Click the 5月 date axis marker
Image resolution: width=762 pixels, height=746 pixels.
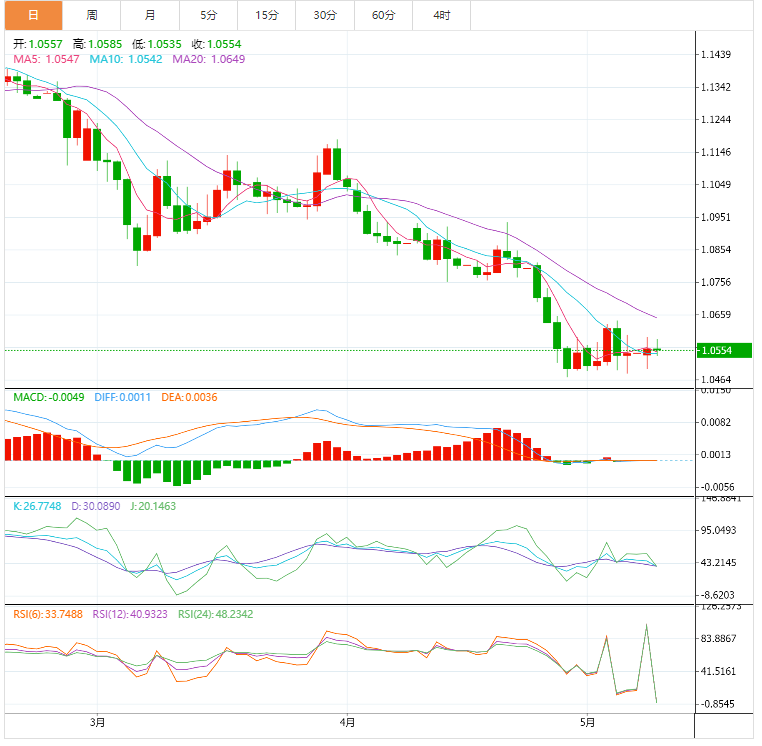[588, 722]
